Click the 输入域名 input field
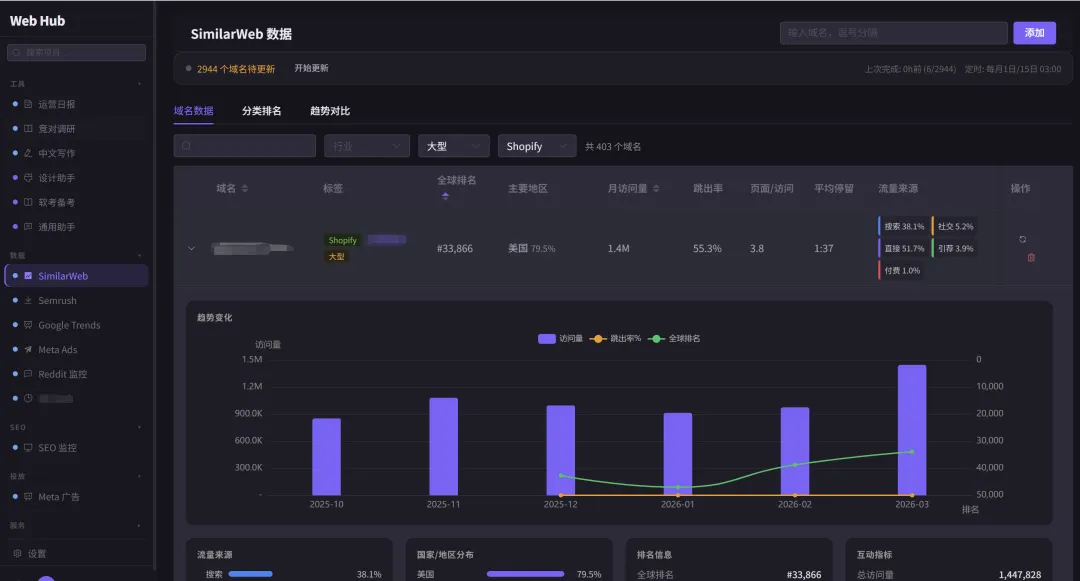The width and height of the screenshot is (1080, 581). tap(893, 33)
